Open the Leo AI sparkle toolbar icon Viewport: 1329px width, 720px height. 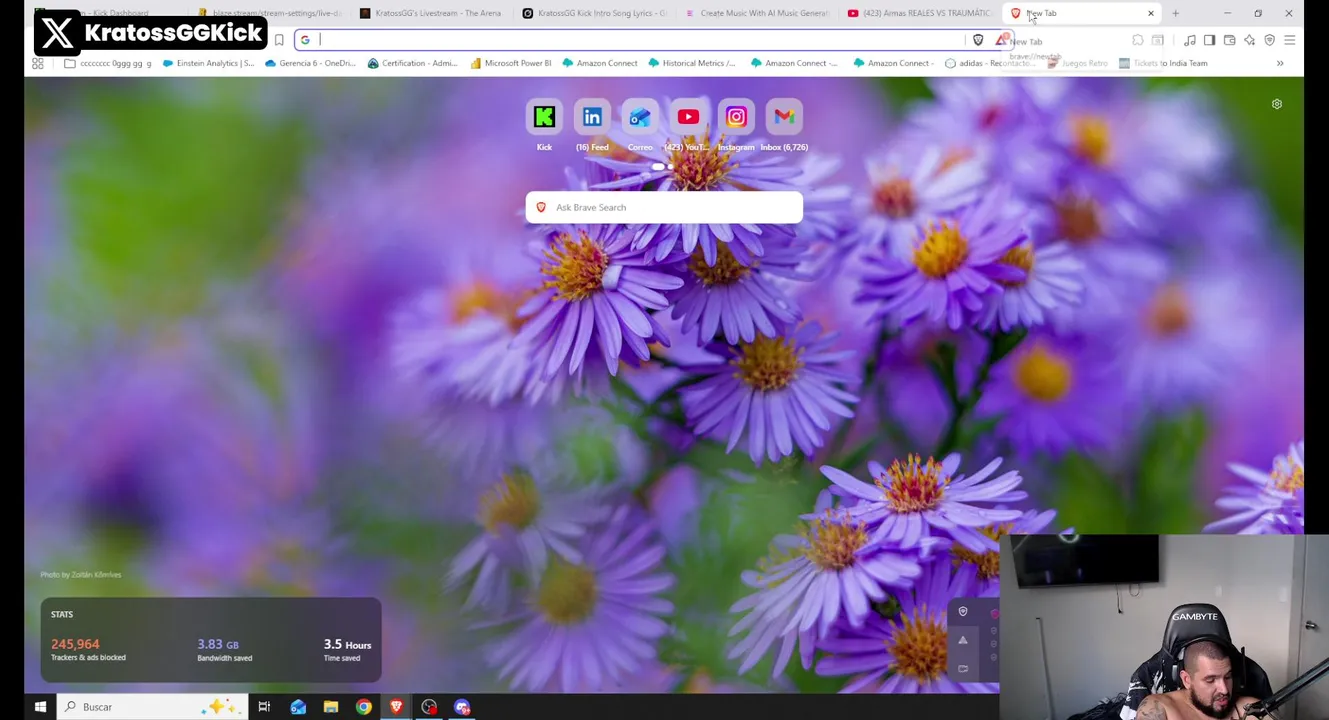tap(1249, 40)
